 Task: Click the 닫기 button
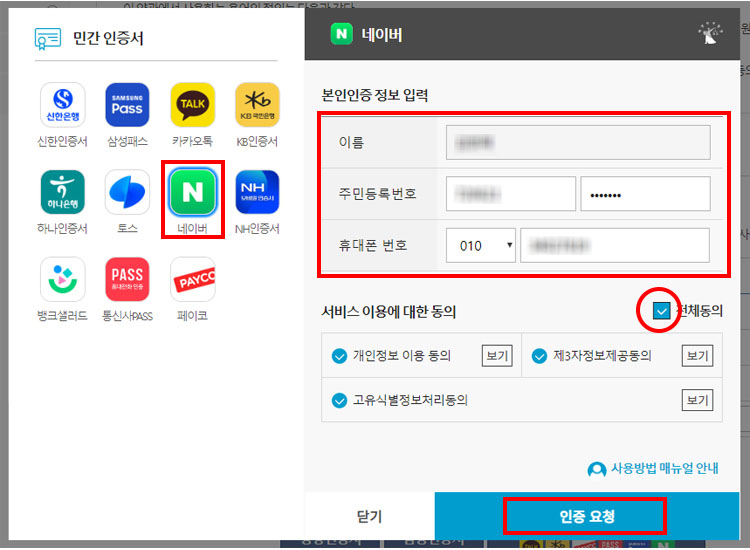click(x=369, y=516)
